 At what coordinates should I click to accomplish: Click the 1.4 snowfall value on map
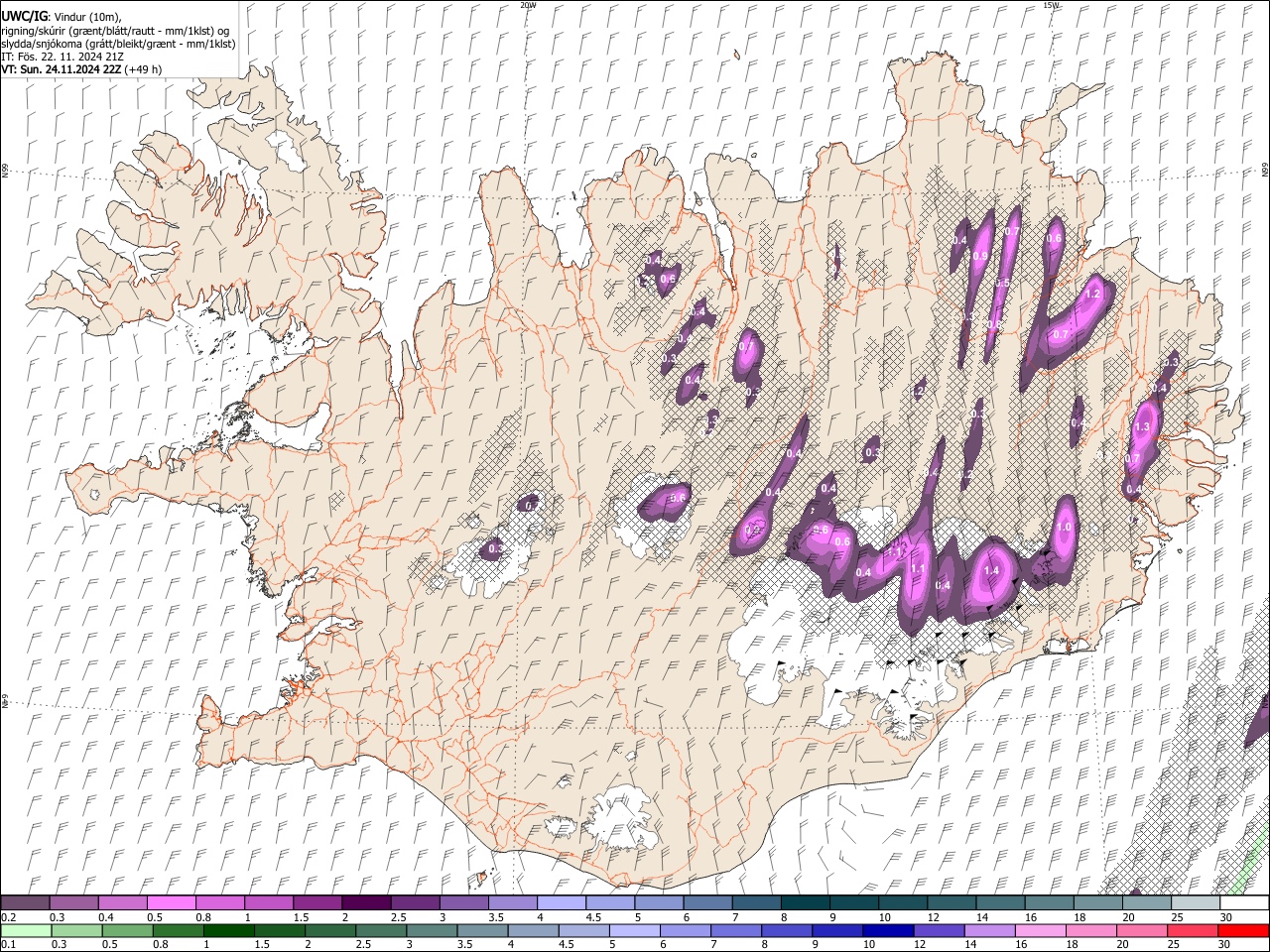(991, 571)
